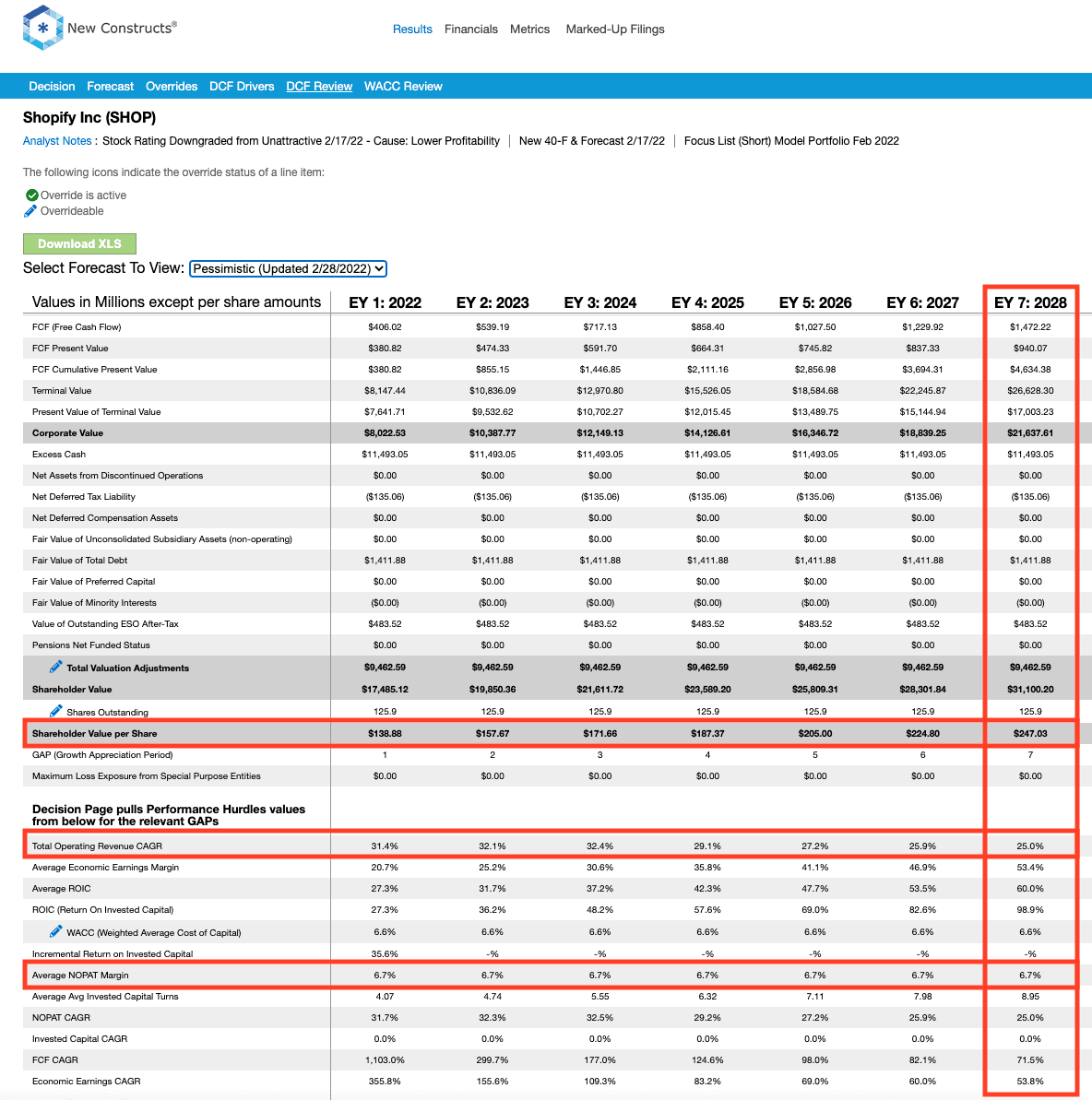The width and height of the screenshot is (1092, 1100).
Task: Open the Results top navigation item
Action: (412, 30)
